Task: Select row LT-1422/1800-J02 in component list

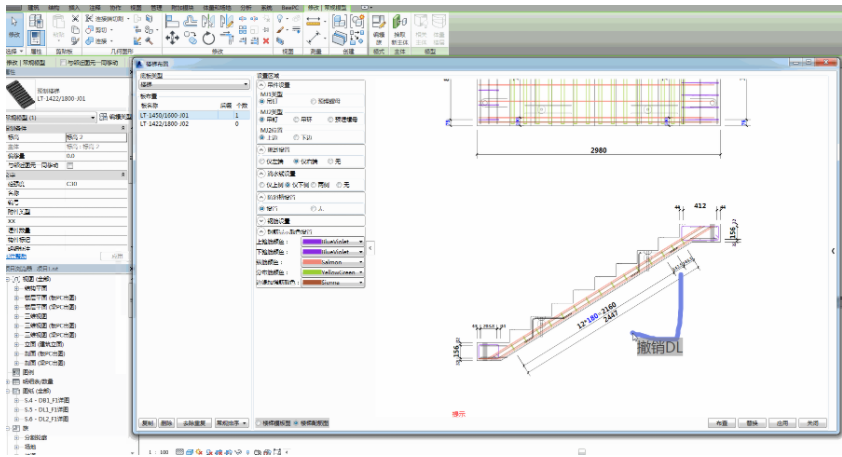Action: tap(176, 123)
